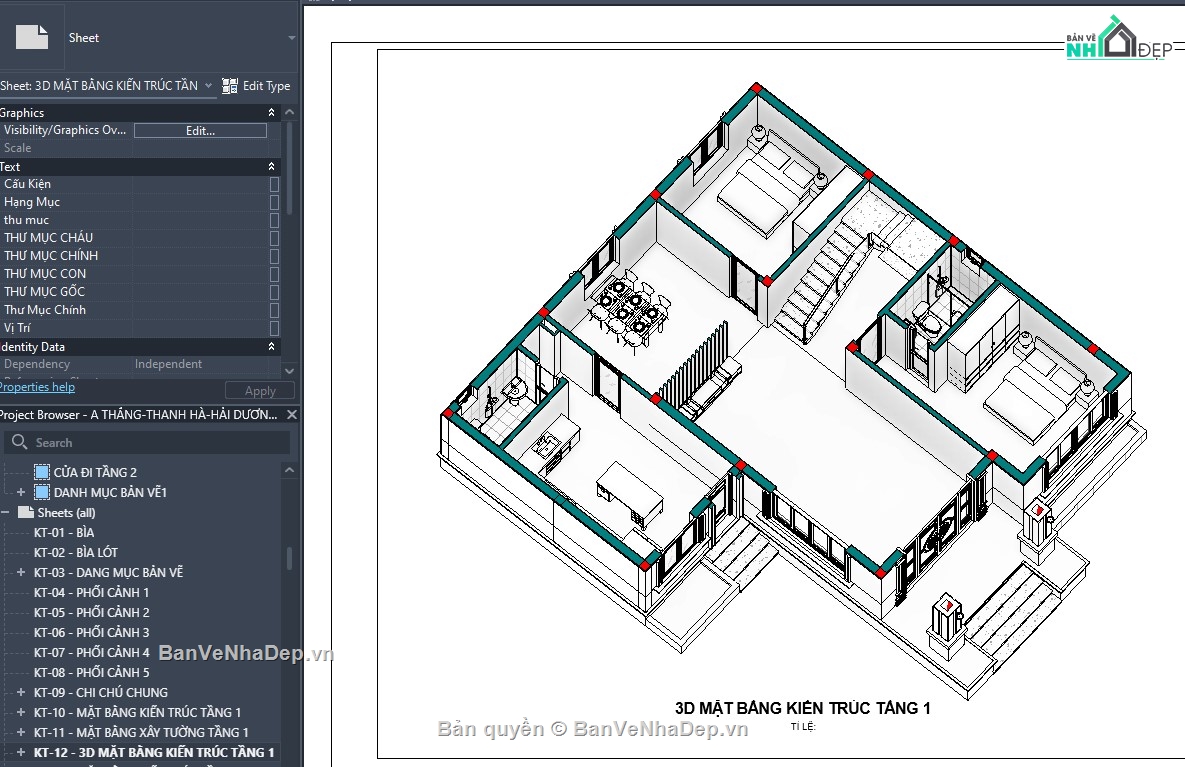Expand the KT-10 - MẶT BẰNG KIẾN TRÚC TẦNG 1 sheet
This screenshot has width=1185, height=767.
tap(21, 712)
